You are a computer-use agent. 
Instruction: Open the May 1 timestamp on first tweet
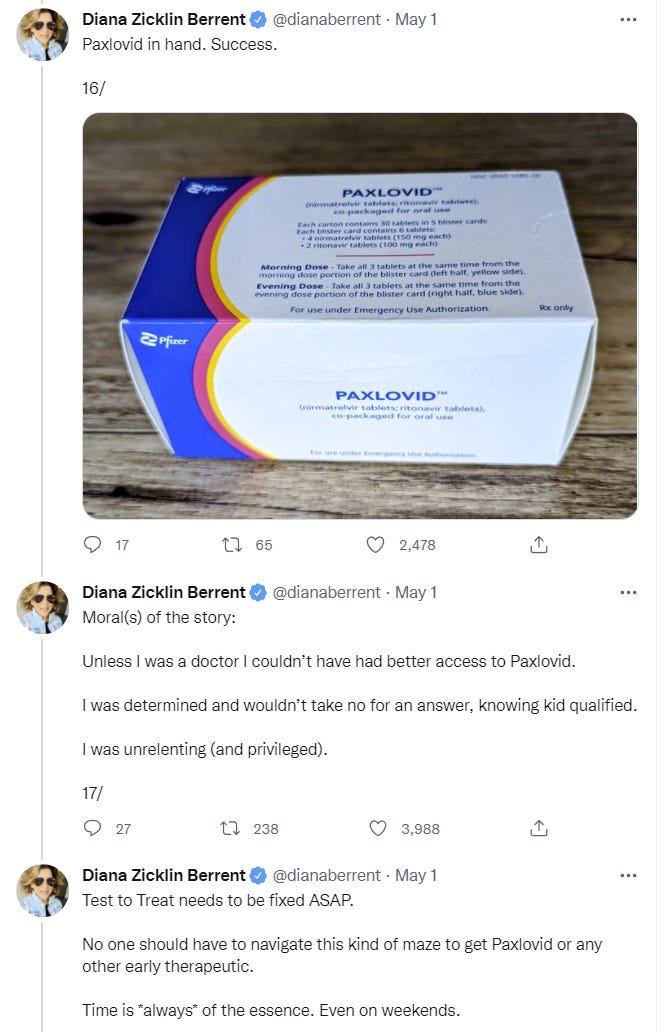pyautogui.click(x=416, y=19)
